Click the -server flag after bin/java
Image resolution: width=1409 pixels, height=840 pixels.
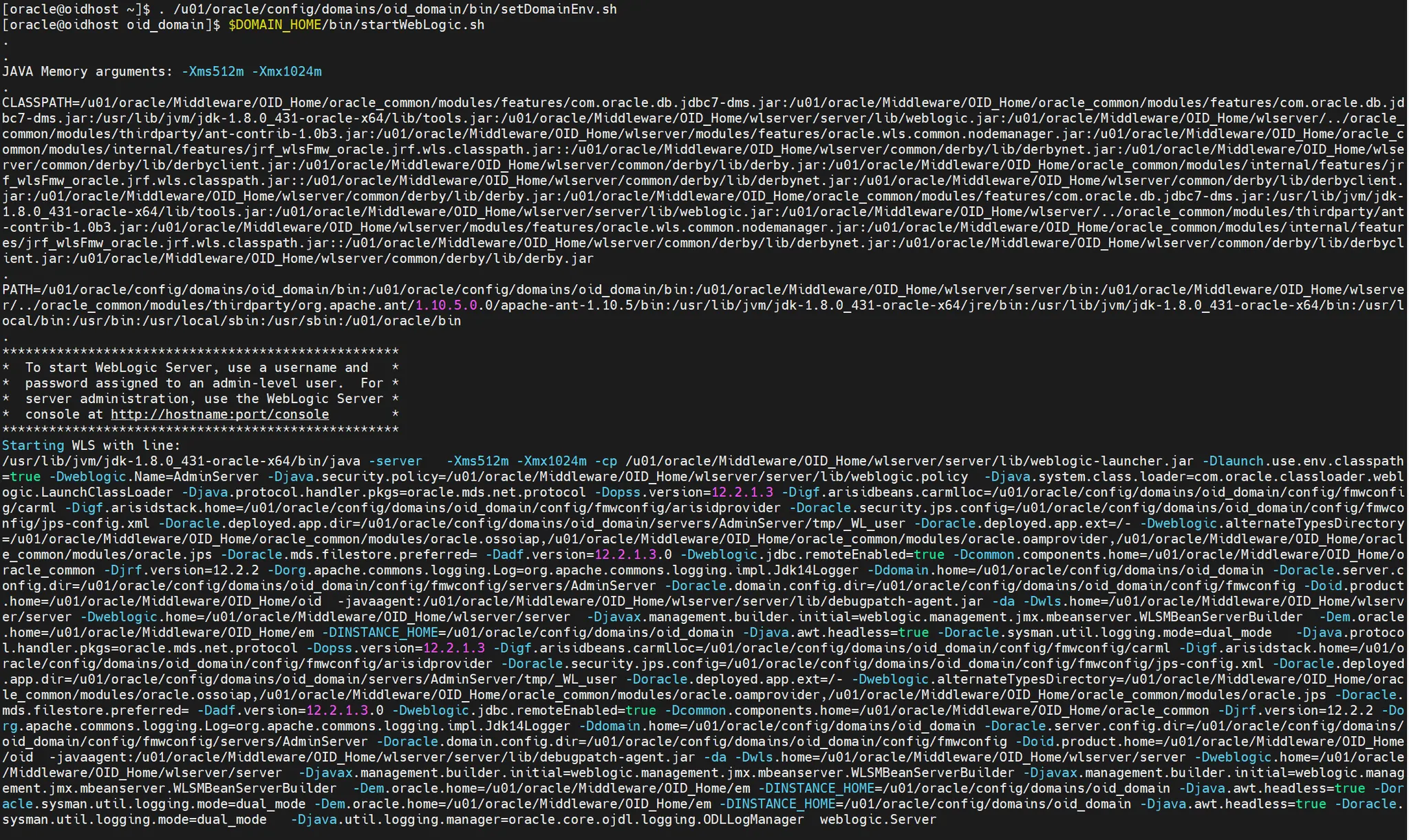[x=395, y=461]
